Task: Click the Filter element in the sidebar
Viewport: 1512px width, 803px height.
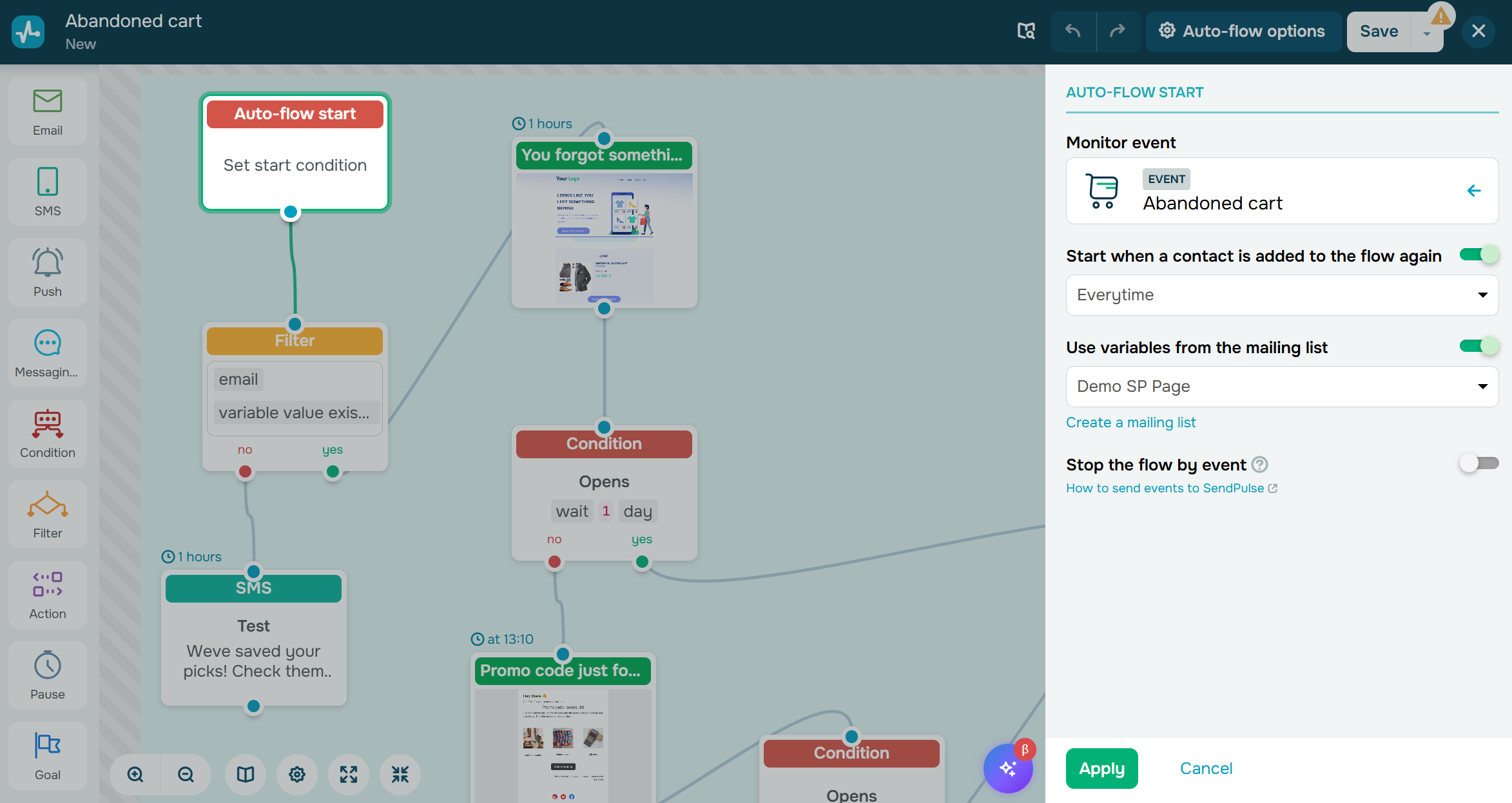Action: point(47,514)
